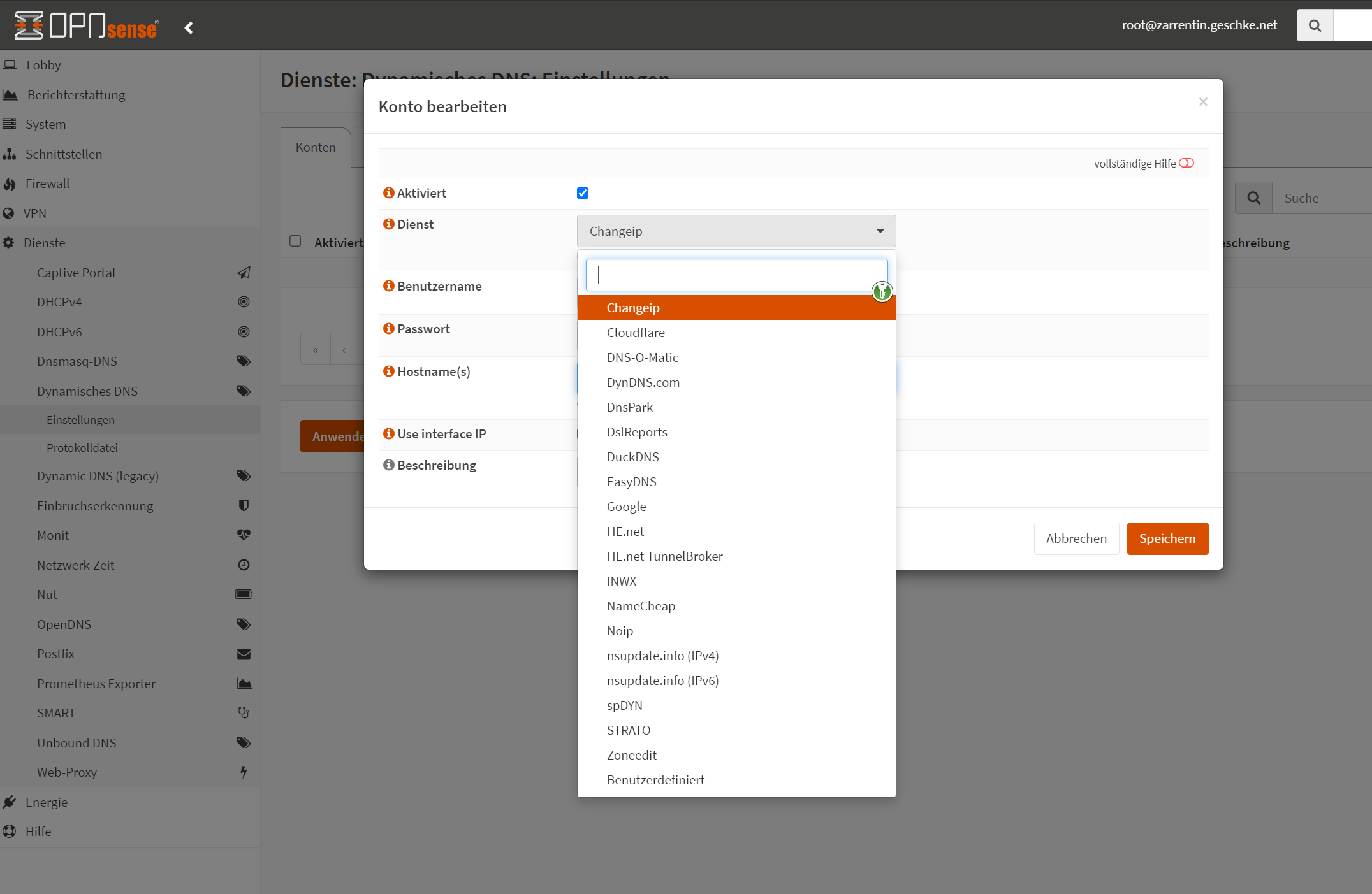Click the Nut battery icon

(244, 595)
